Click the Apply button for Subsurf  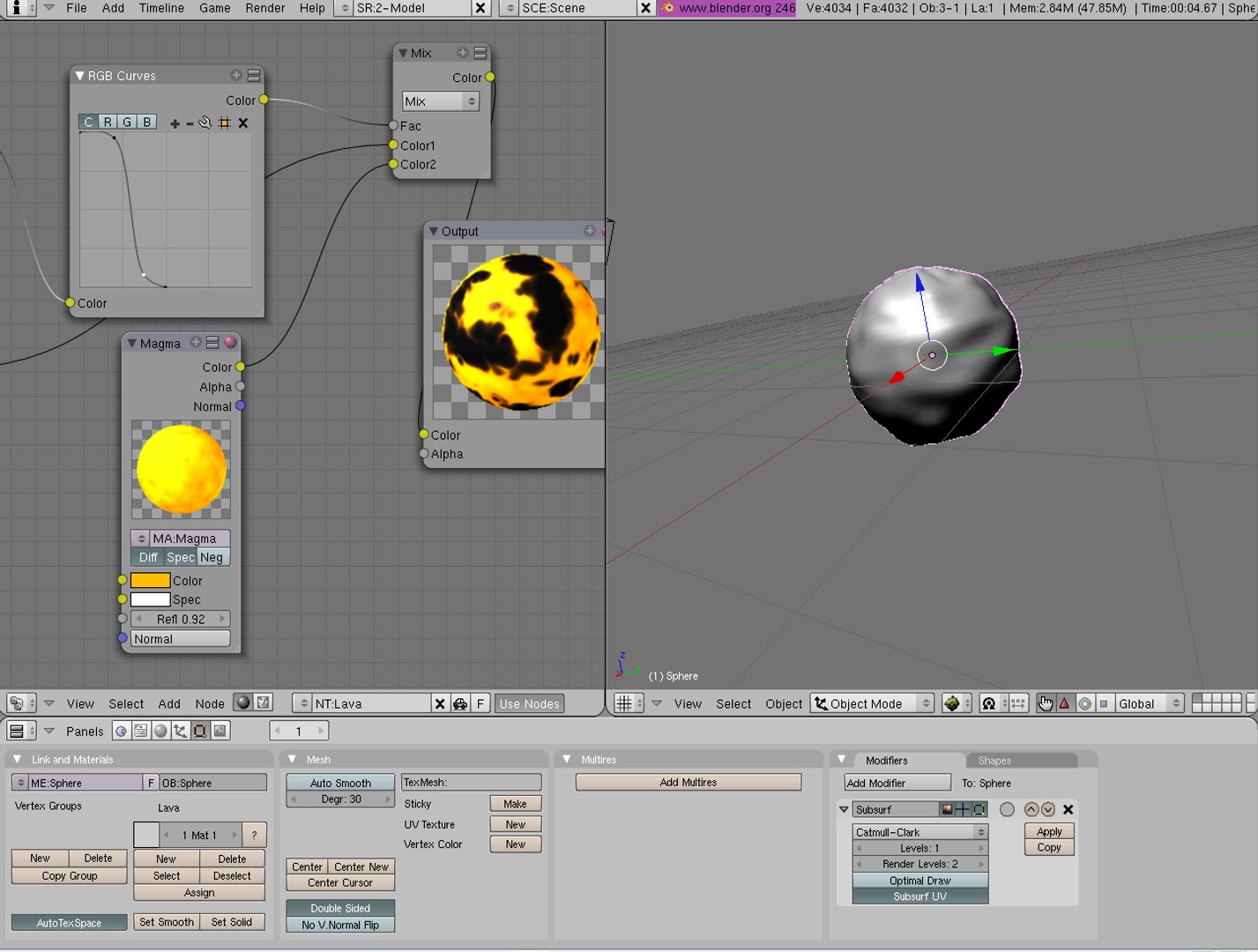1049,831
